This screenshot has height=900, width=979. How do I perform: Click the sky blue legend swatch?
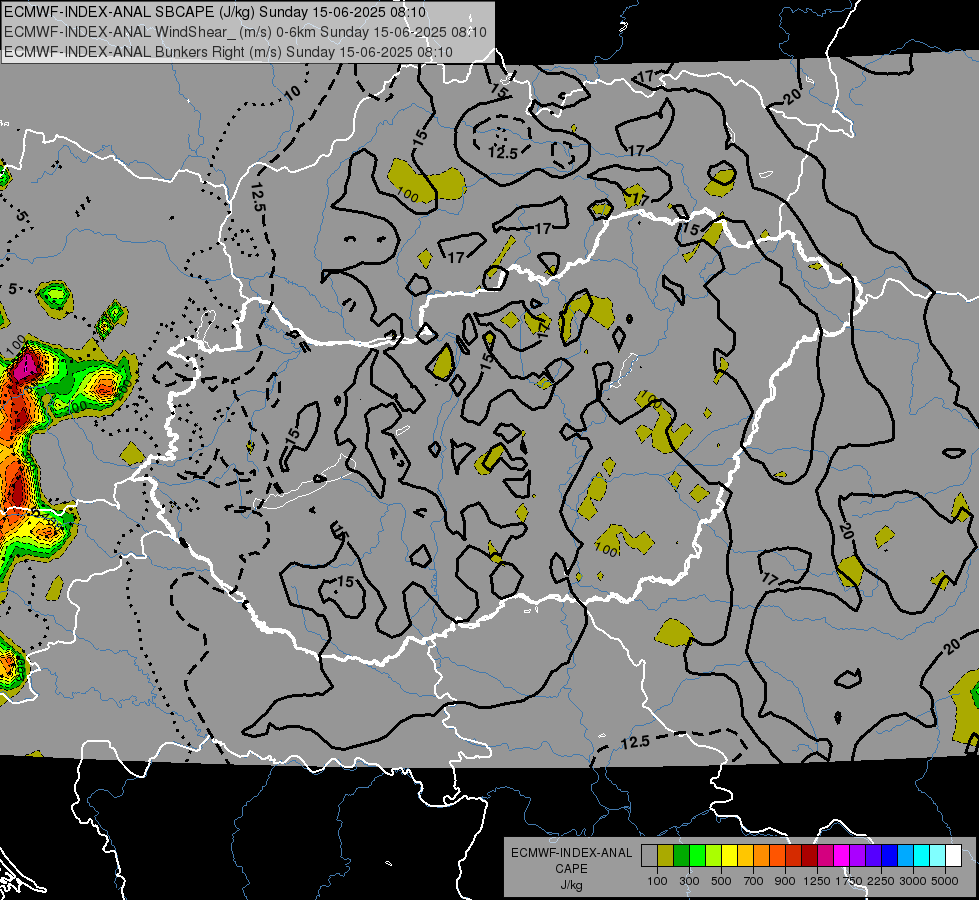click(x=906, y=856)
